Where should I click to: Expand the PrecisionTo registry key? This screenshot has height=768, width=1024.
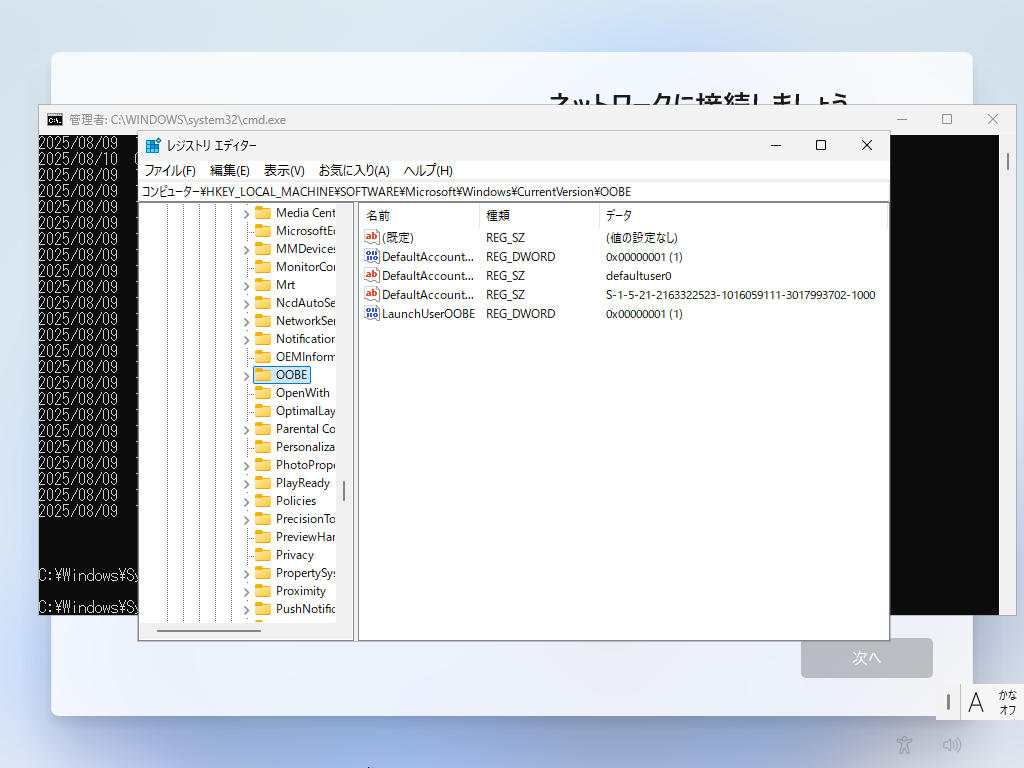point(246,520)
